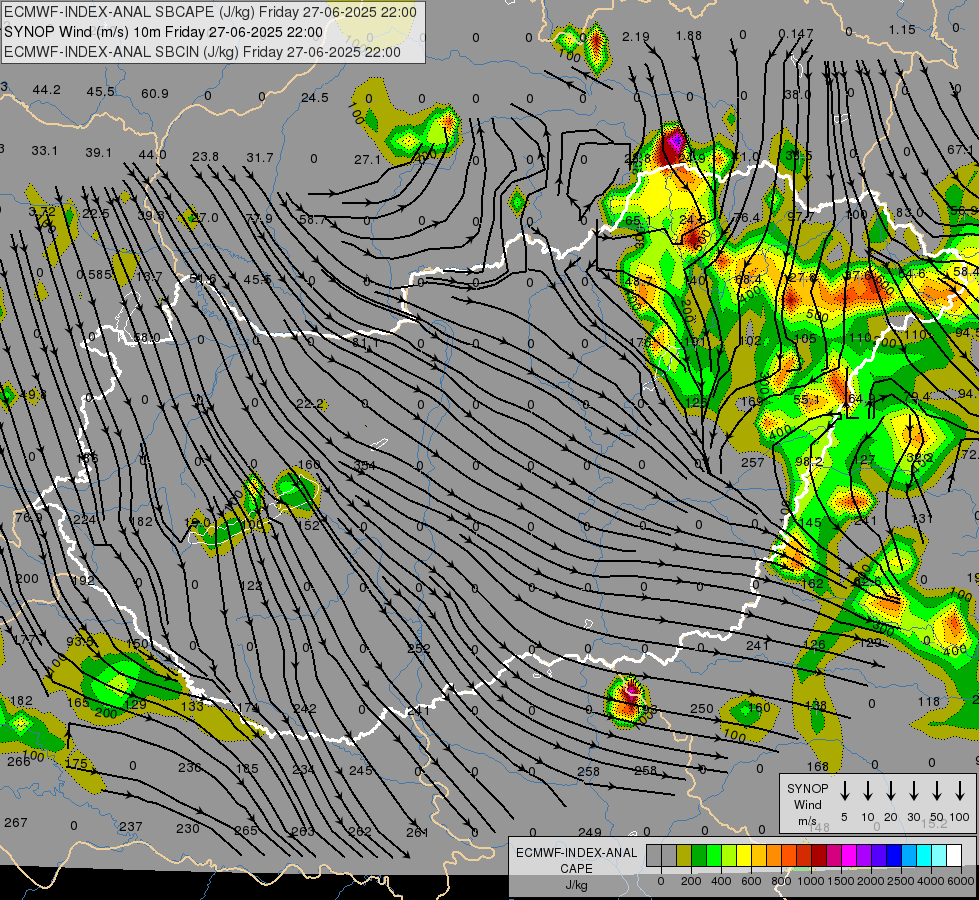The image size is (979, 900).
Task: Click the map value 45.5 near top left
Action: pos(101,91)
